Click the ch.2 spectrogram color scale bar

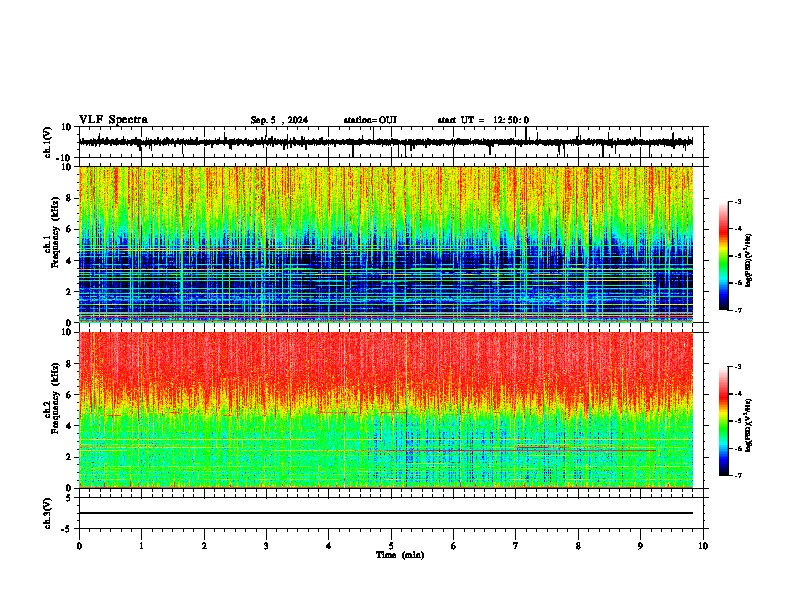pos(723,421)
